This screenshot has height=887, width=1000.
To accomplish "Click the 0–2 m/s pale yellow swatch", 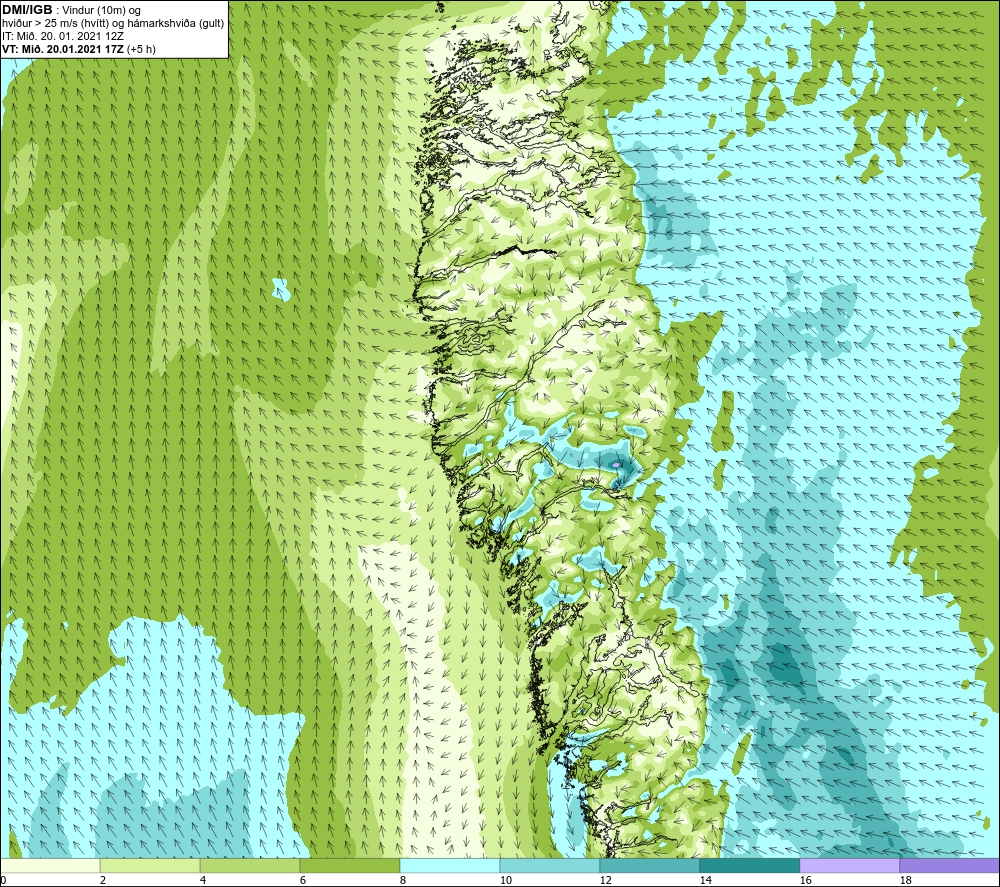I will [50, 865].
